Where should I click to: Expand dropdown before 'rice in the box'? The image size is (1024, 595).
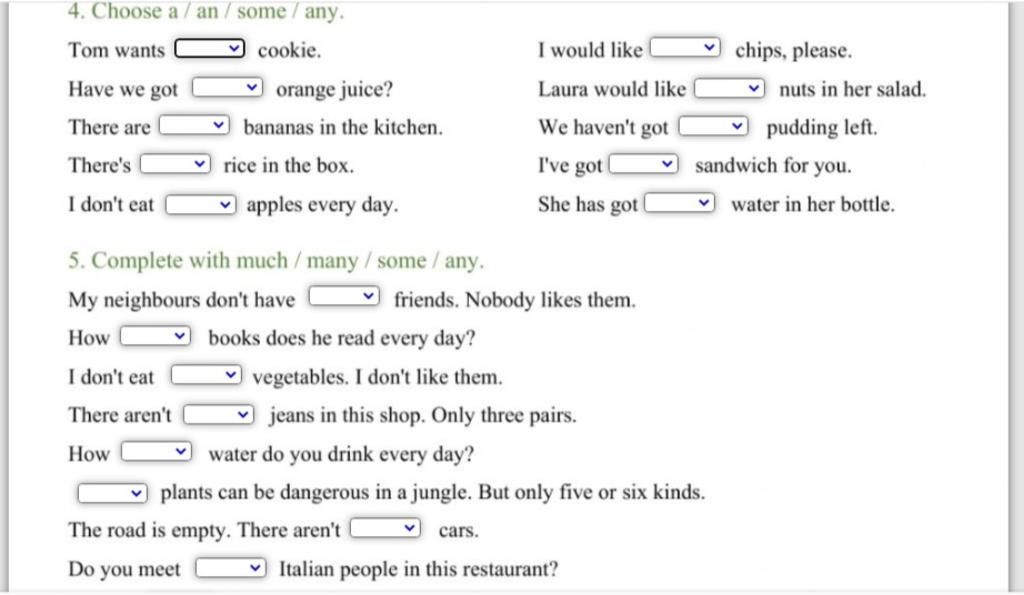click(x=176, y=164)
